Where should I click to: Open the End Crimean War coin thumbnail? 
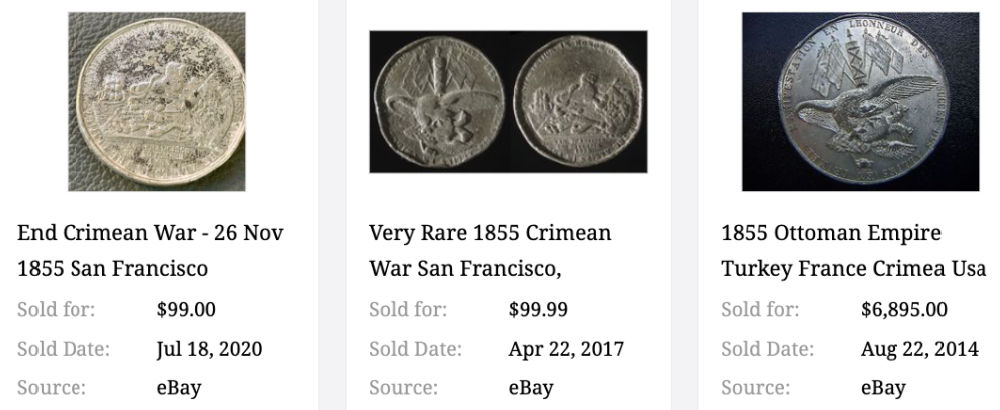[156, 101]
